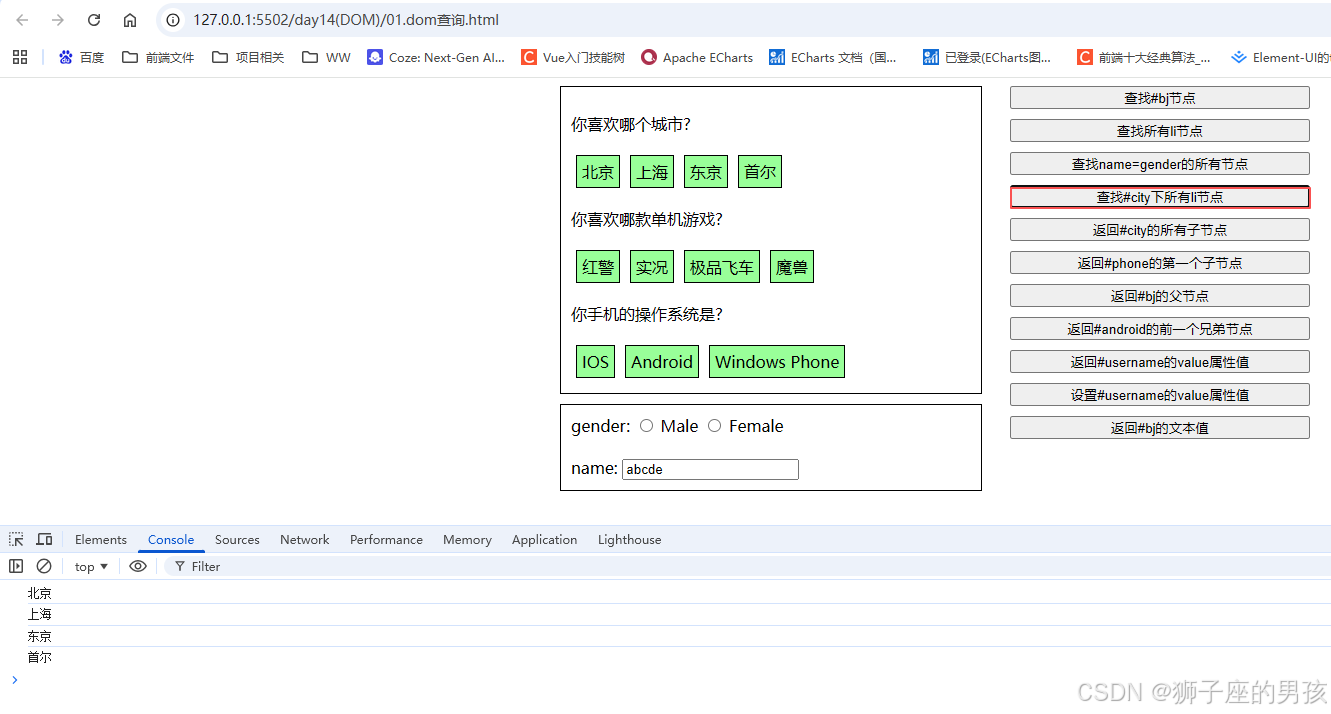Click the 设置#username的value属性值 button
The width and height of the screenshot is (1331, 714).
point(1159,395)
